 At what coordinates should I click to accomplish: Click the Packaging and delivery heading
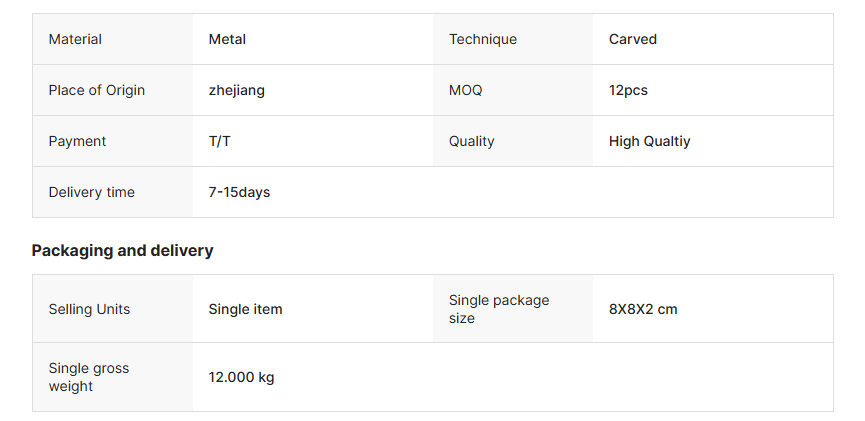(x=123, y=250)
